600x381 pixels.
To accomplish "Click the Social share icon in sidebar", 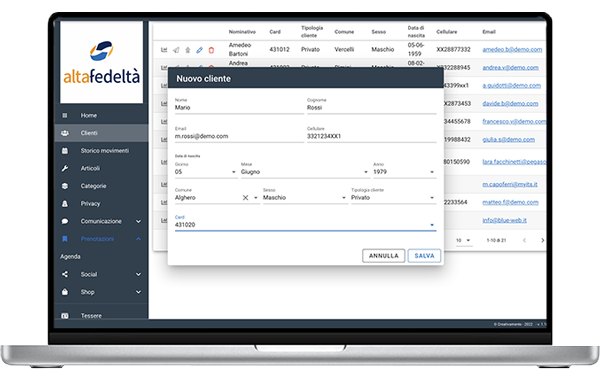I will (65, 274).
